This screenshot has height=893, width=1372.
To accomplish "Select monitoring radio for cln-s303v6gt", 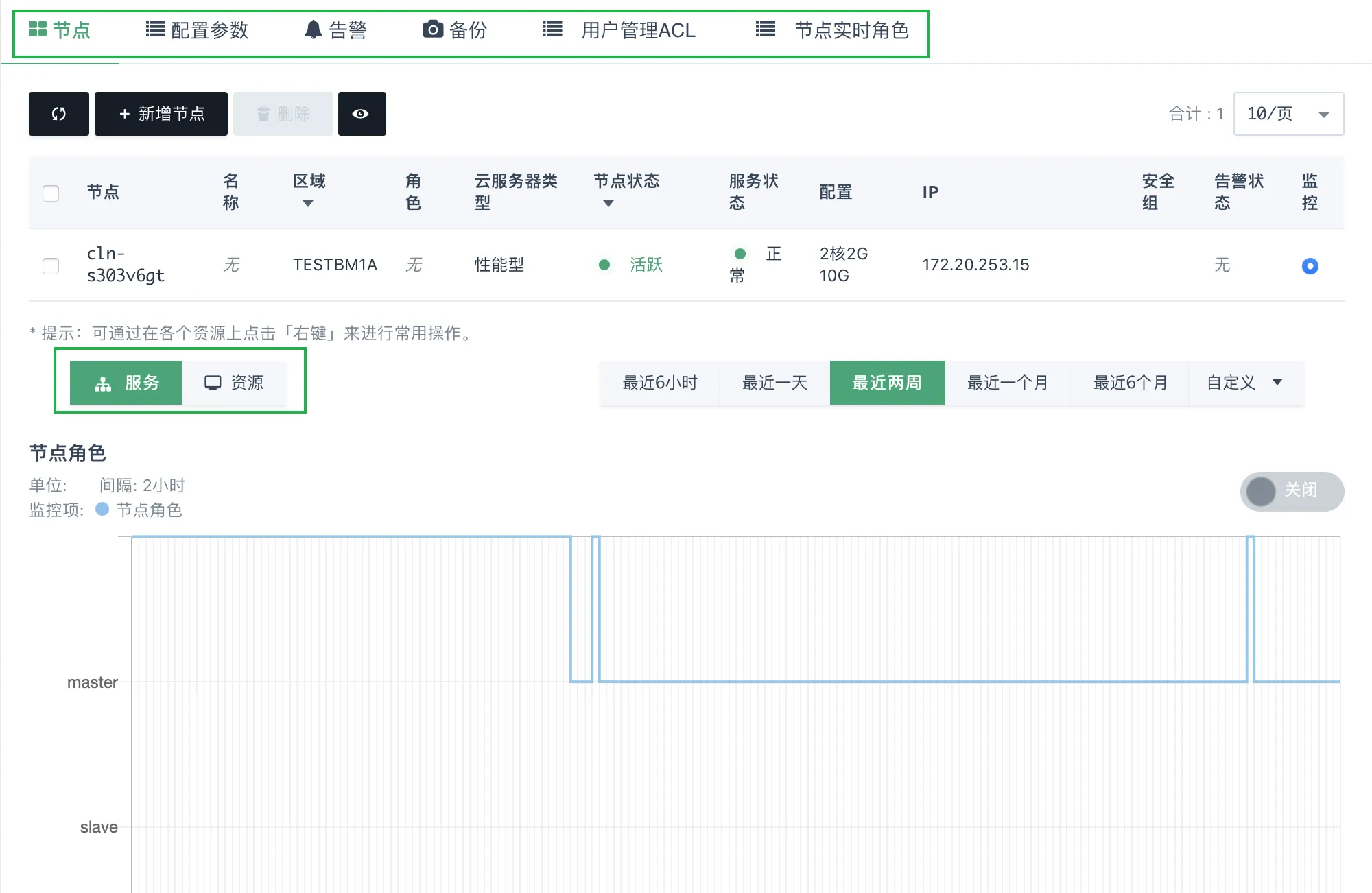I will 1310,265.
